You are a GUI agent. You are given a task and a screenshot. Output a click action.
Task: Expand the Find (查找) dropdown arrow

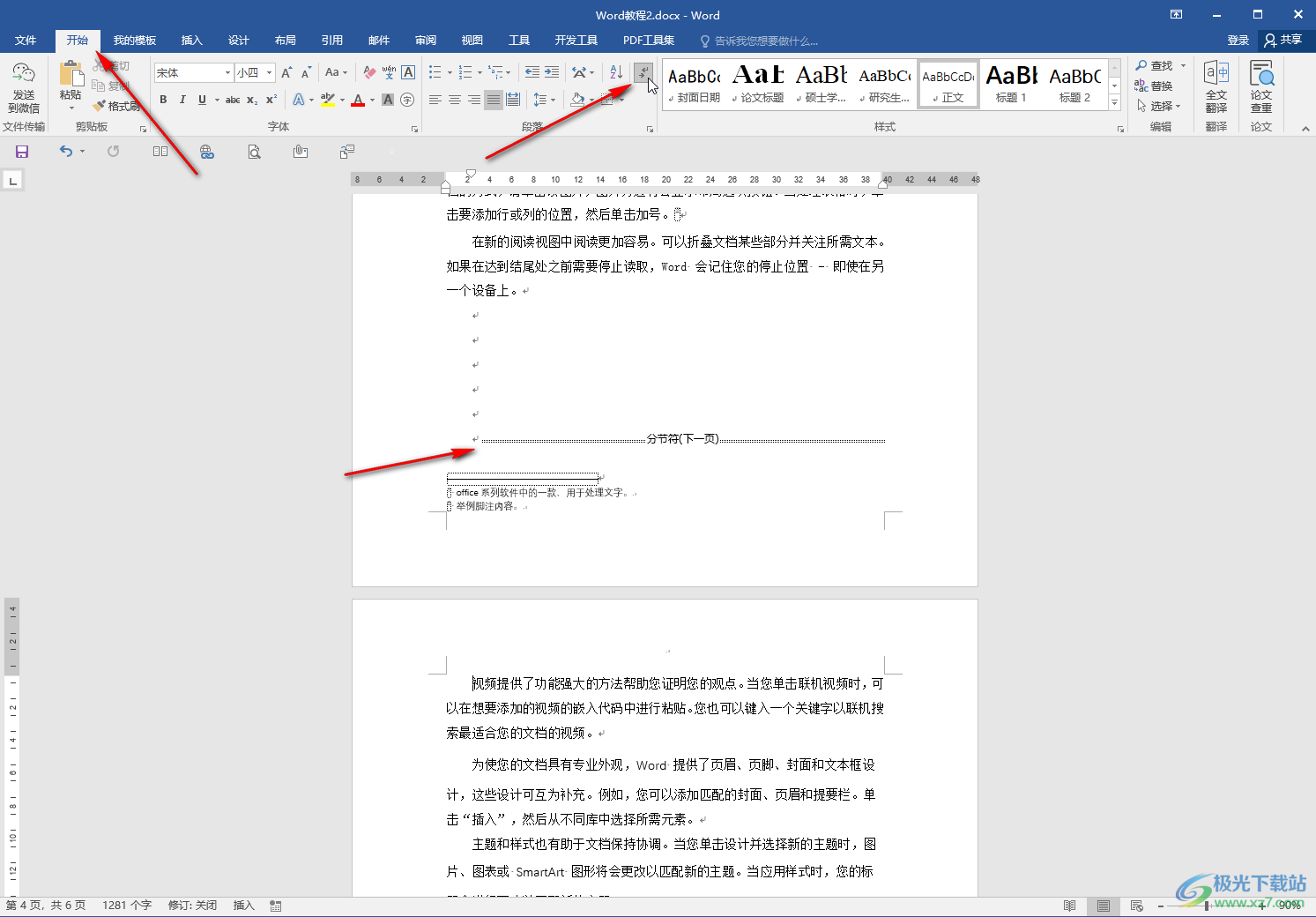click(x=1183, y=66)
